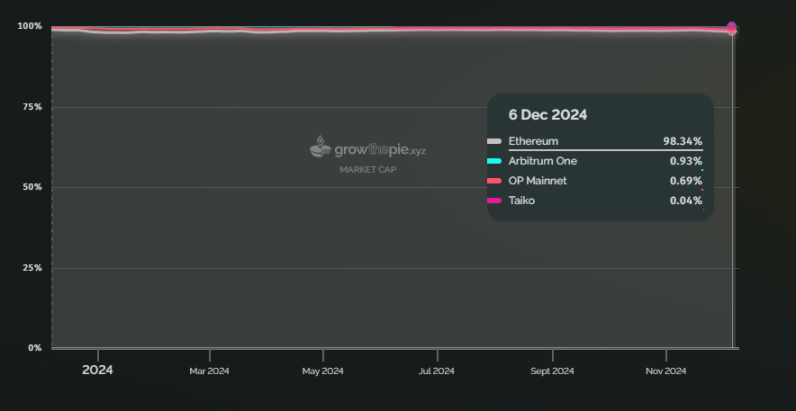
Task: Select the Mar 2024 x-axis tick label
Action: (x=209, y=371)
